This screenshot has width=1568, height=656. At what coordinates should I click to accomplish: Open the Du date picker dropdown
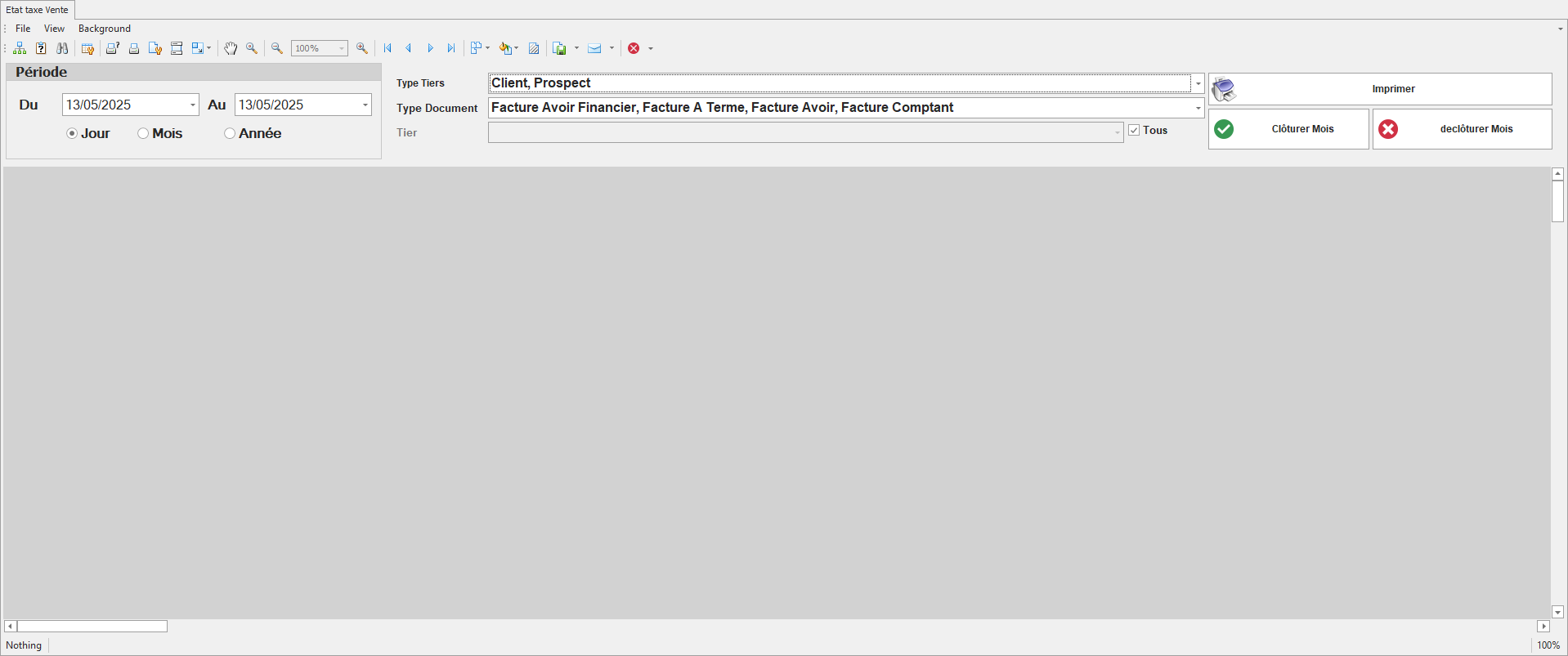tap(192, 105)
